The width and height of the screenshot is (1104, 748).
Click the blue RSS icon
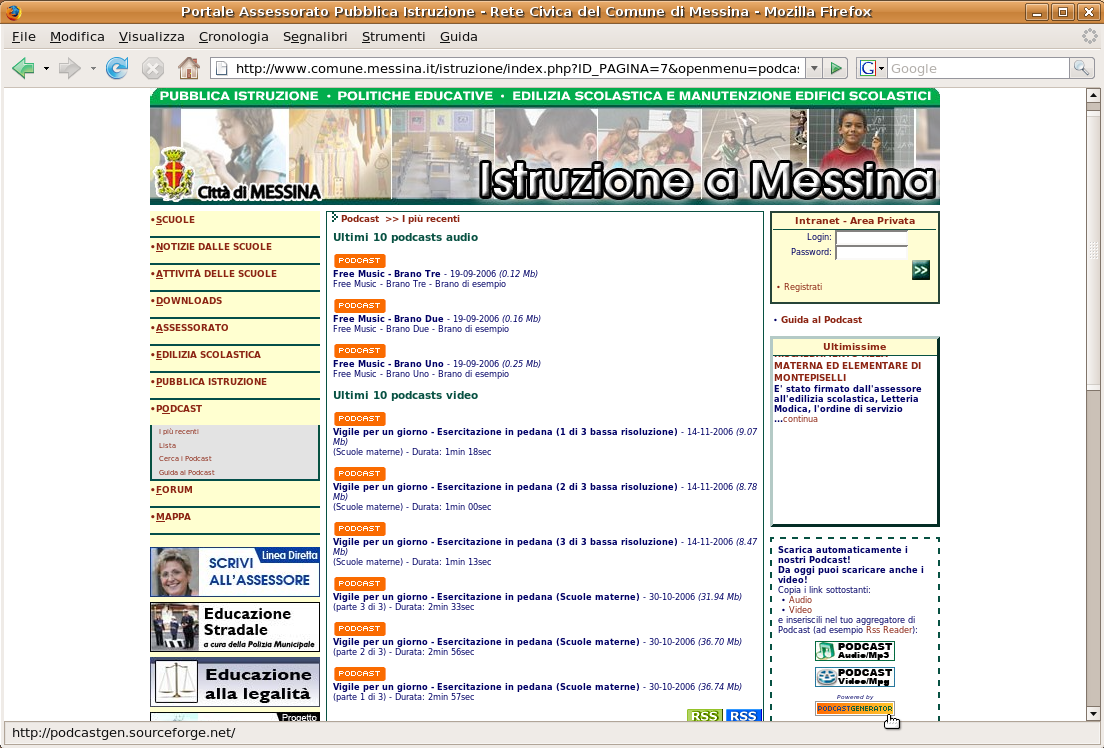[x=742, y=716]
